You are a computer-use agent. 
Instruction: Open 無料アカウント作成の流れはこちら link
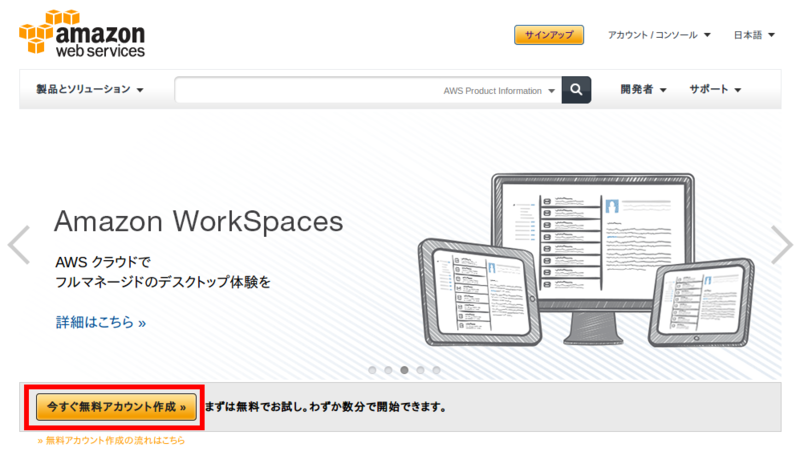(111, 441)
